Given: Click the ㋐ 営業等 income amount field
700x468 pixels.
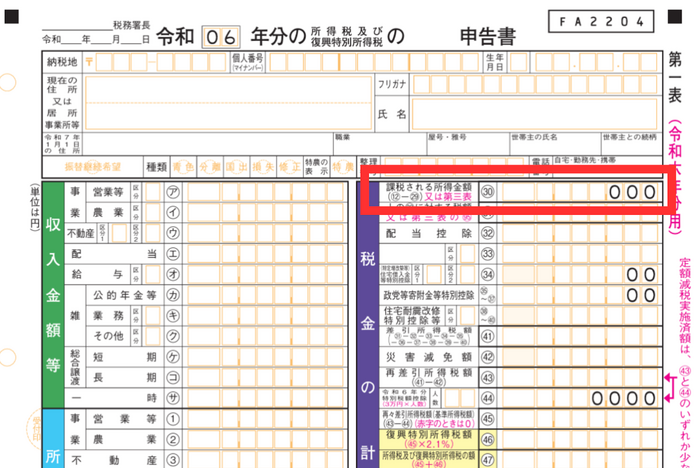Looking at the screenshot, I should [x=265, y=192].
